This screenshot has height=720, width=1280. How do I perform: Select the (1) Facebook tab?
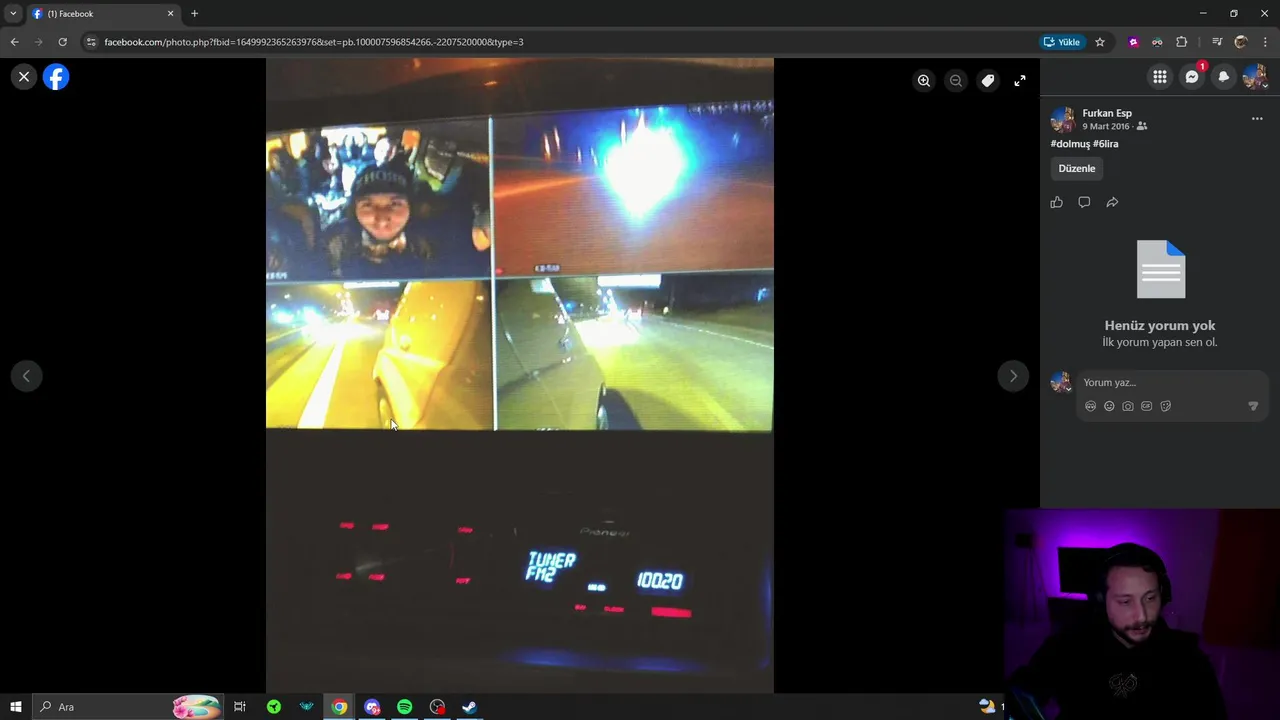tap(100, 14)
